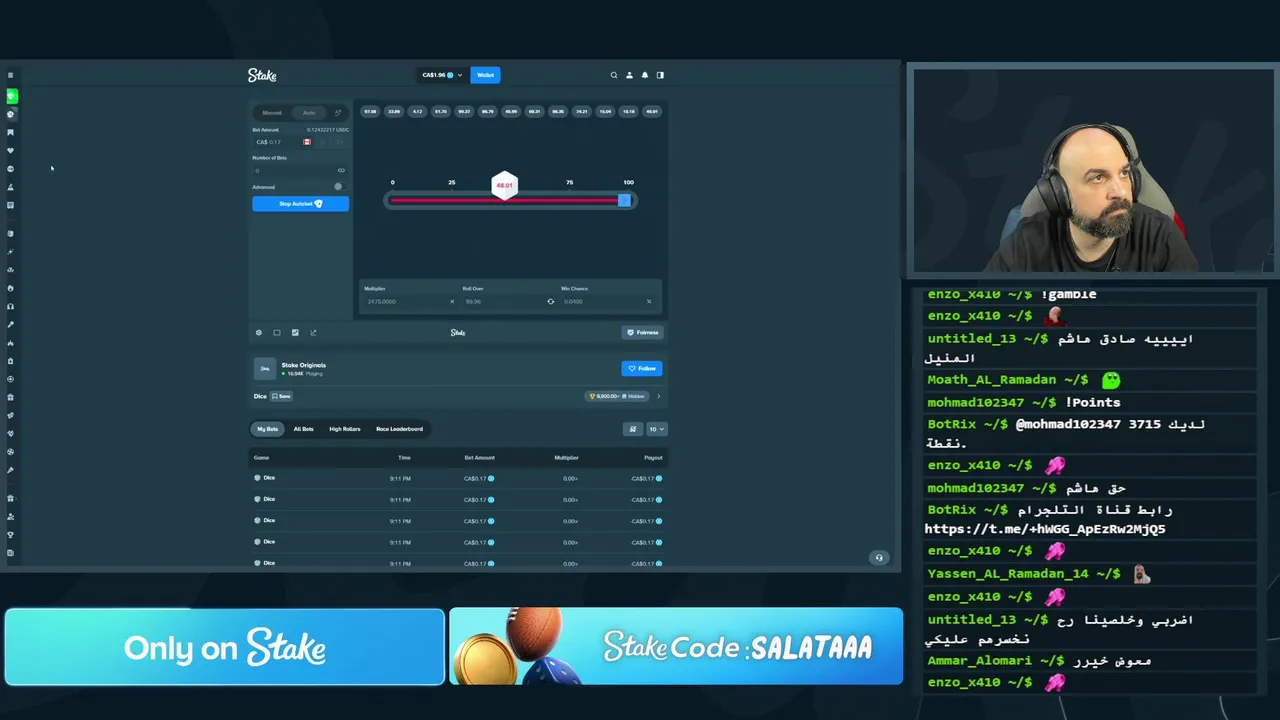Open game settings gear below dice game

258,332
